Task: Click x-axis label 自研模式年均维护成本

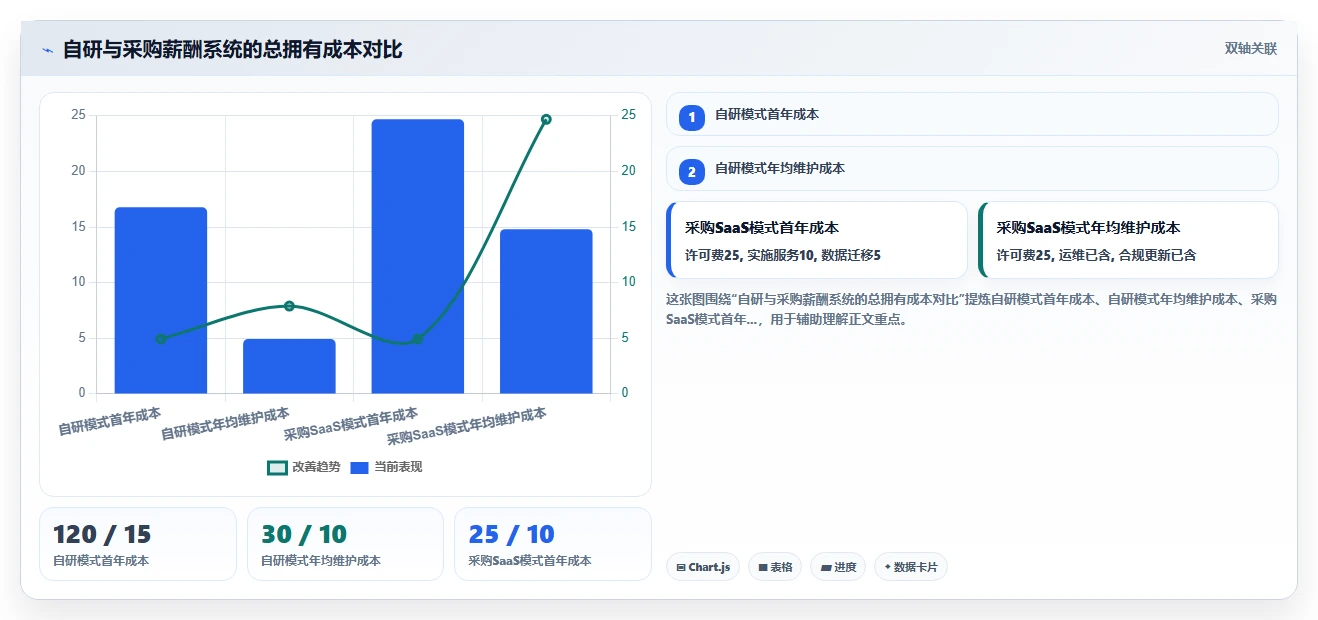Action: click(226, 423)
